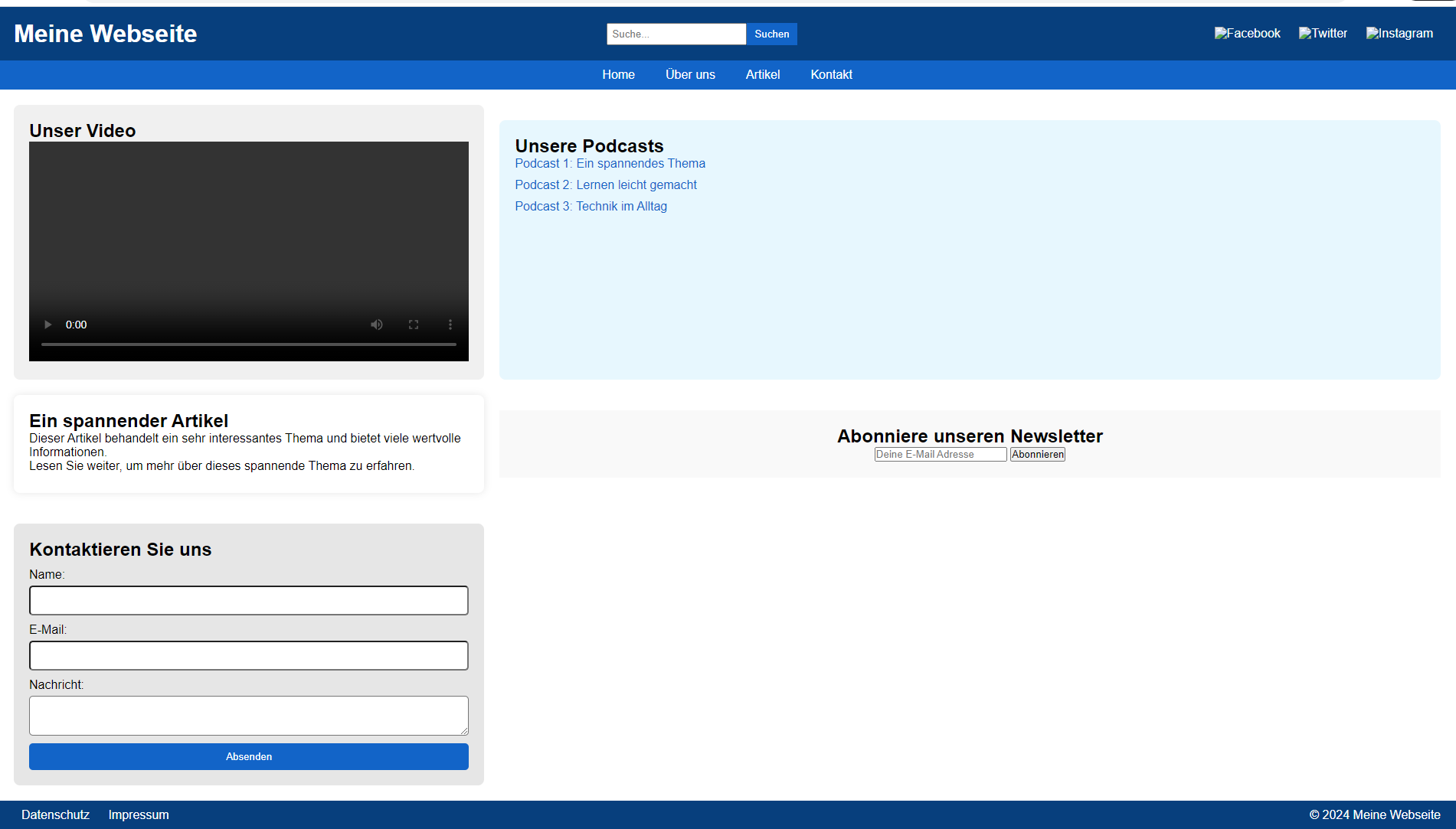Image resolution: width=1456 pixels, height=829 pixels.
Task: Click the video progress bar
Action: pos(248,344)
